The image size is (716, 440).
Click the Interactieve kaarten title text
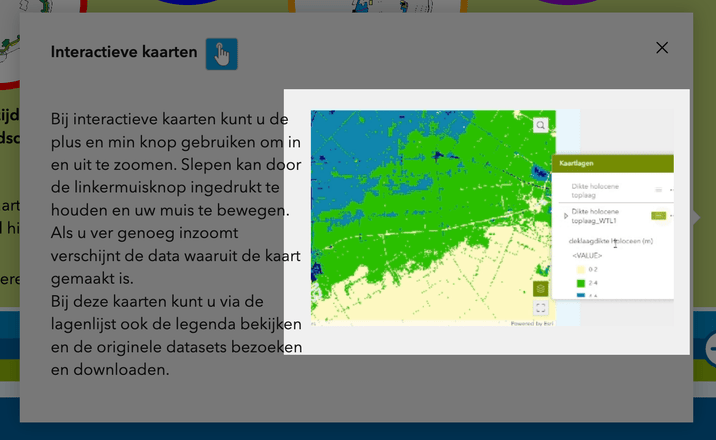pyautogui.click(x=124, y=52)
